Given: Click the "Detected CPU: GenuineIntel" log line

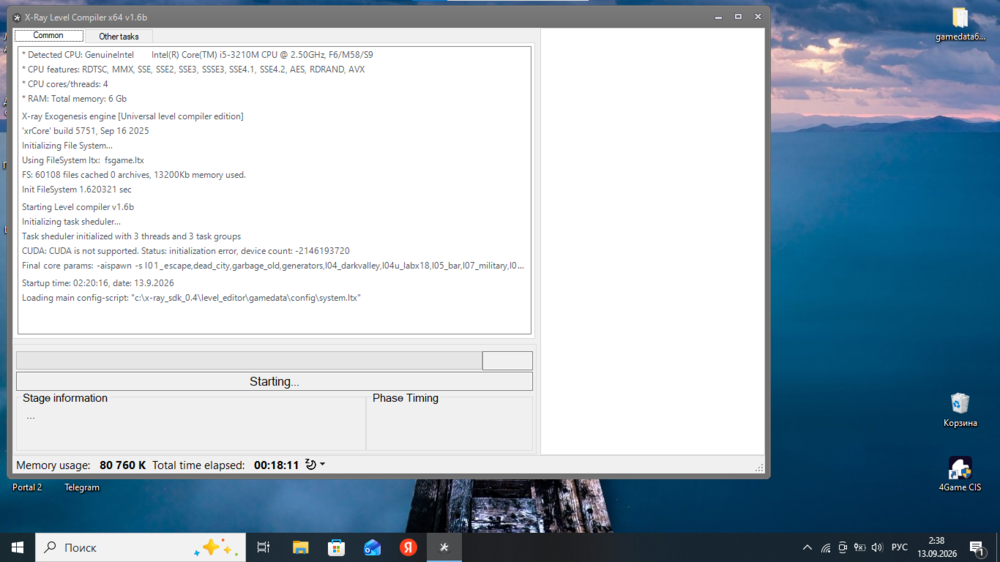Looking at the screenshot, I should [197, 55].
